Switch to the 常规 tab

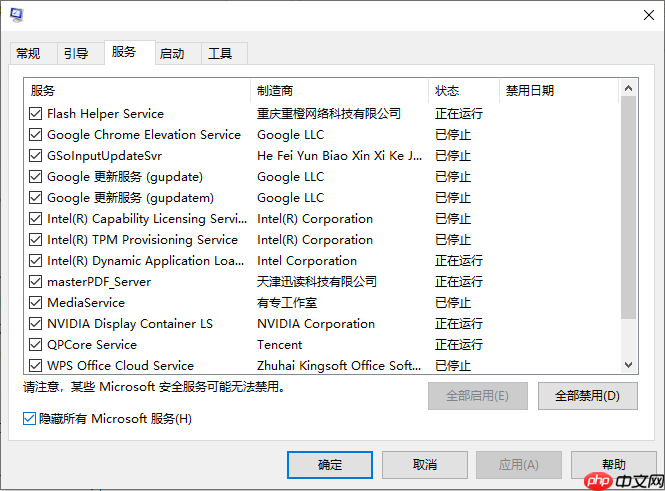tap(28, 54)
